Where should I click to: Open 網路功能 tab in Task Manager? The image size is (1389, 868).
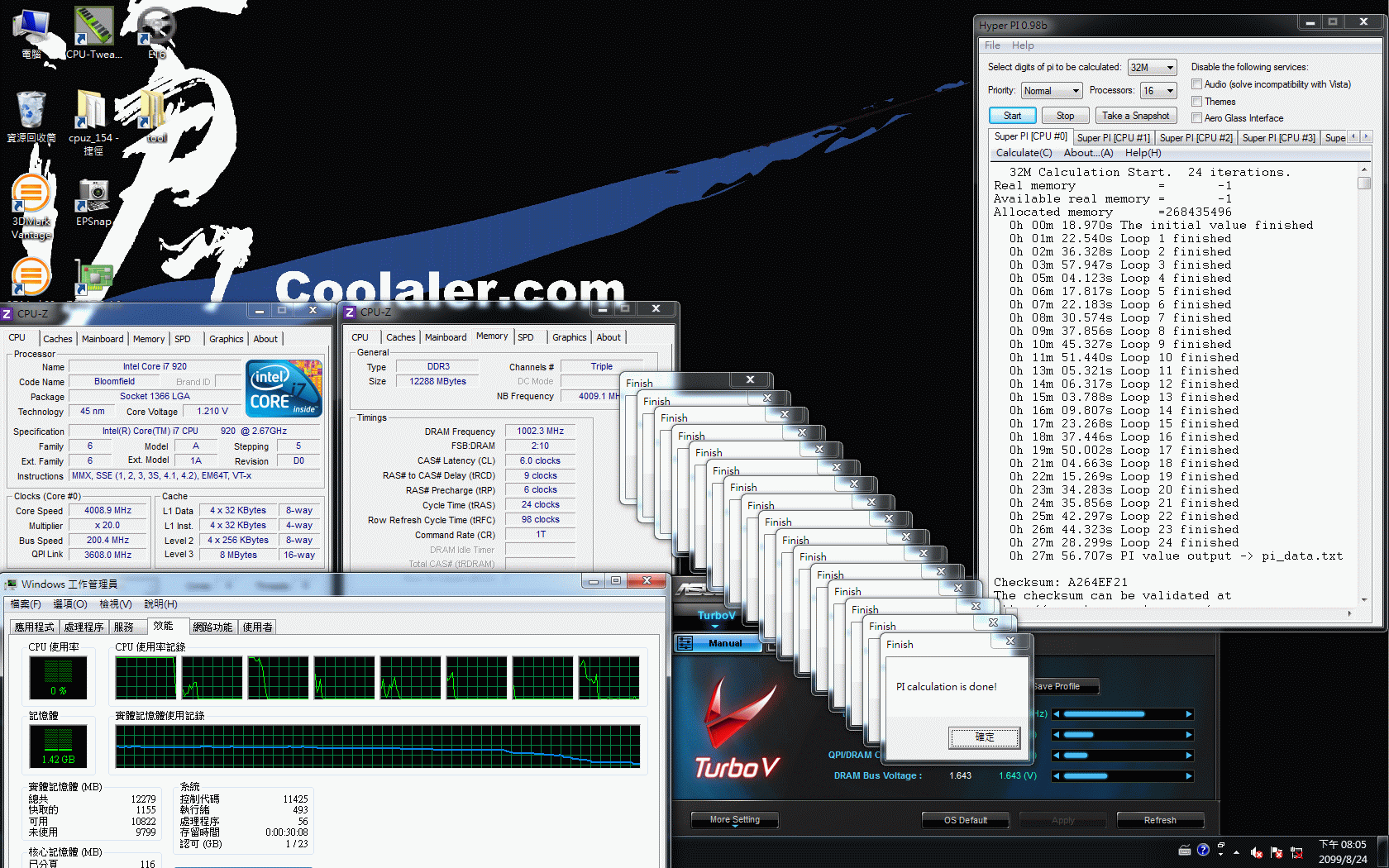[213, 627]
